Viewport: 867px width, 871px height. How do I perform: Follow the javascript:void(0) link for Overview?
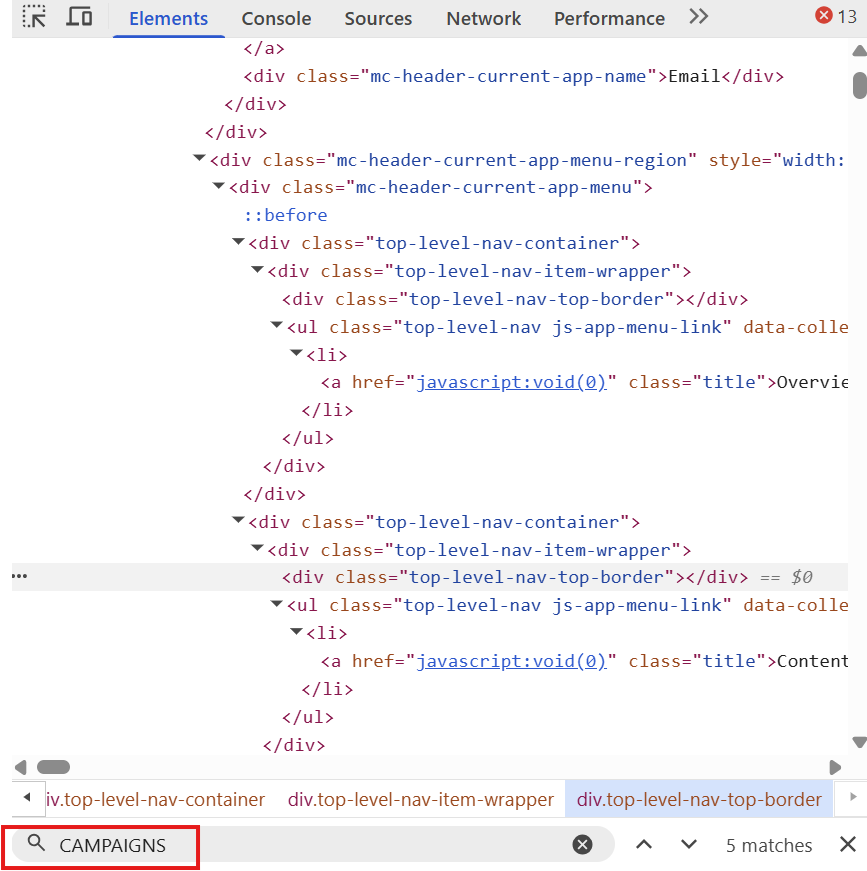511,382
